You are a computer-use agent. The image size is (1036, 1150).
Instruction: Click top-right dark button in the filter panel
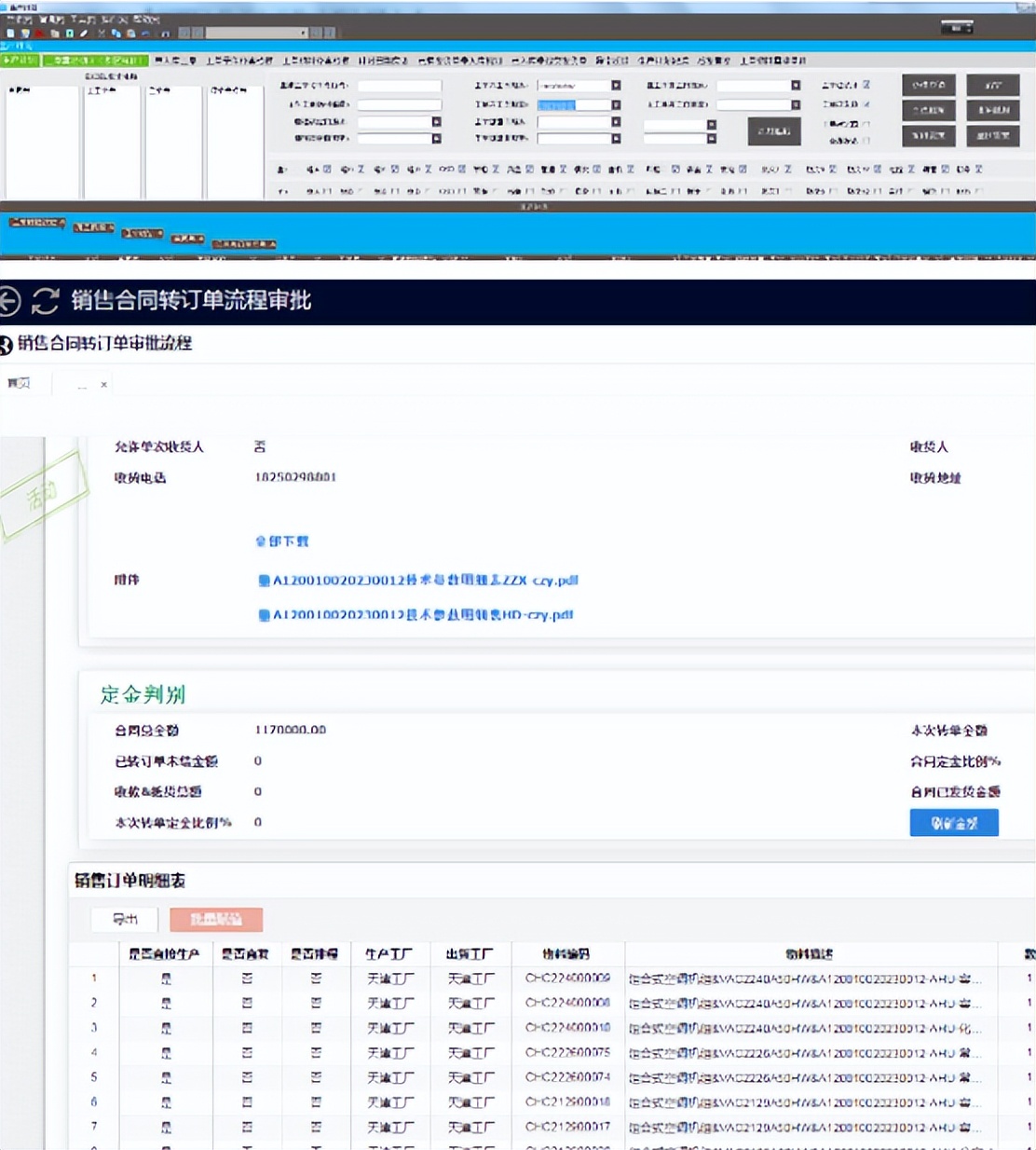pos(992,85)
